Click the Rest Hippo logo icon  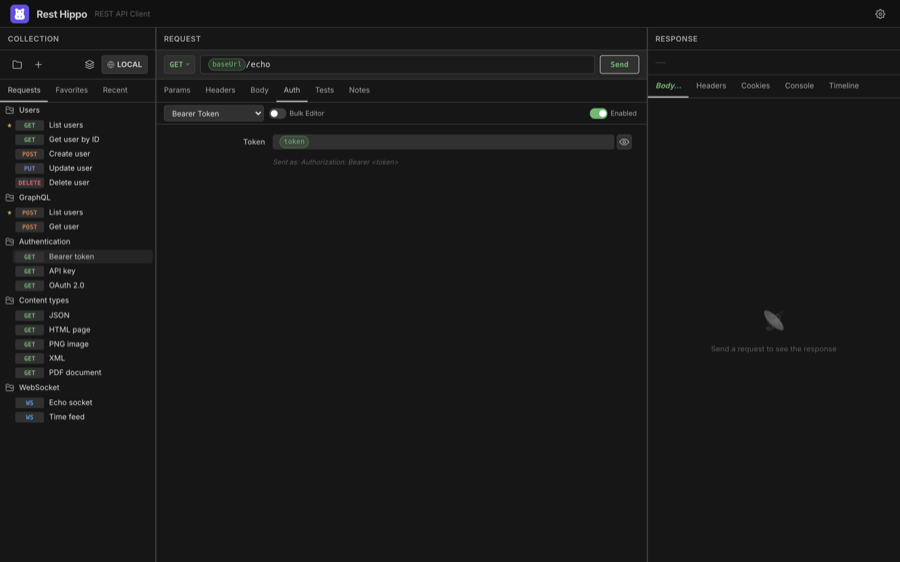click(20, 14)
